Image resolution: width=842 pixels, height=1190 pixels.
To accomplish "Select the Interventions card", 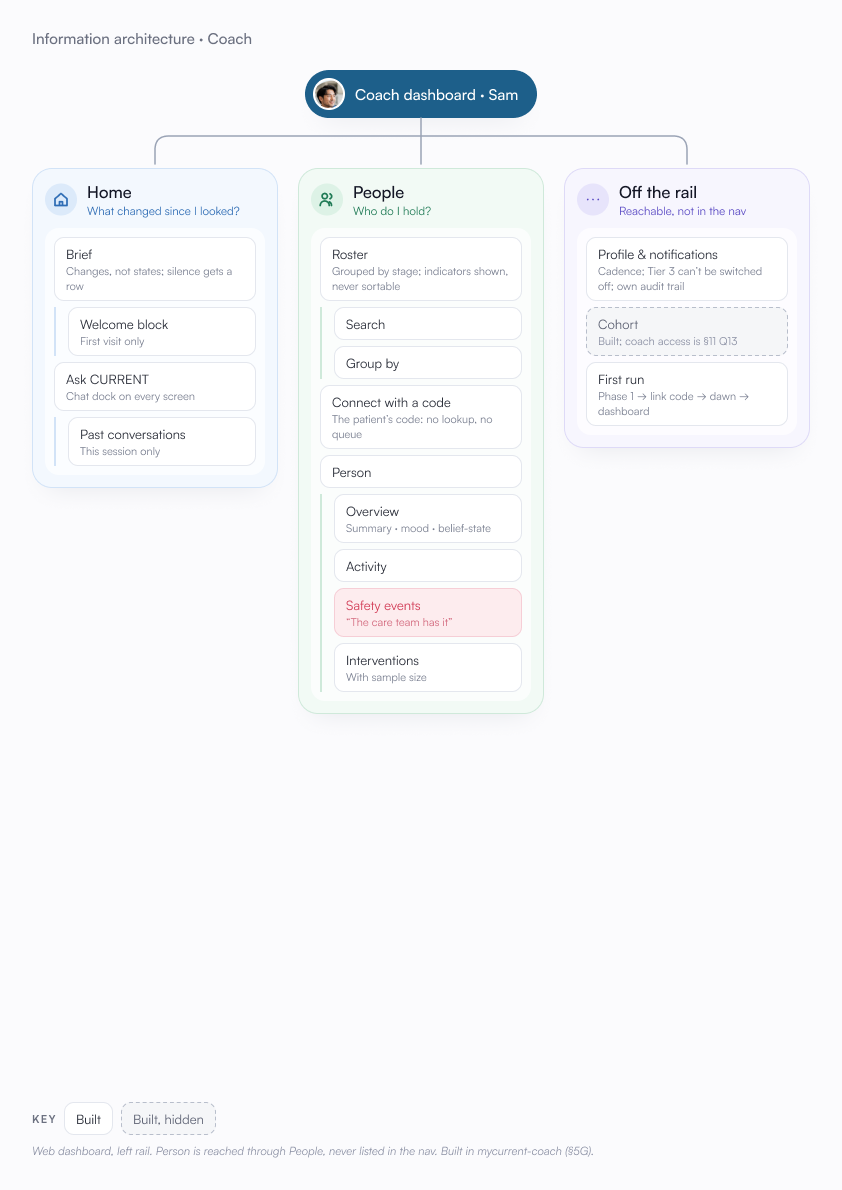I will point(427,668).
